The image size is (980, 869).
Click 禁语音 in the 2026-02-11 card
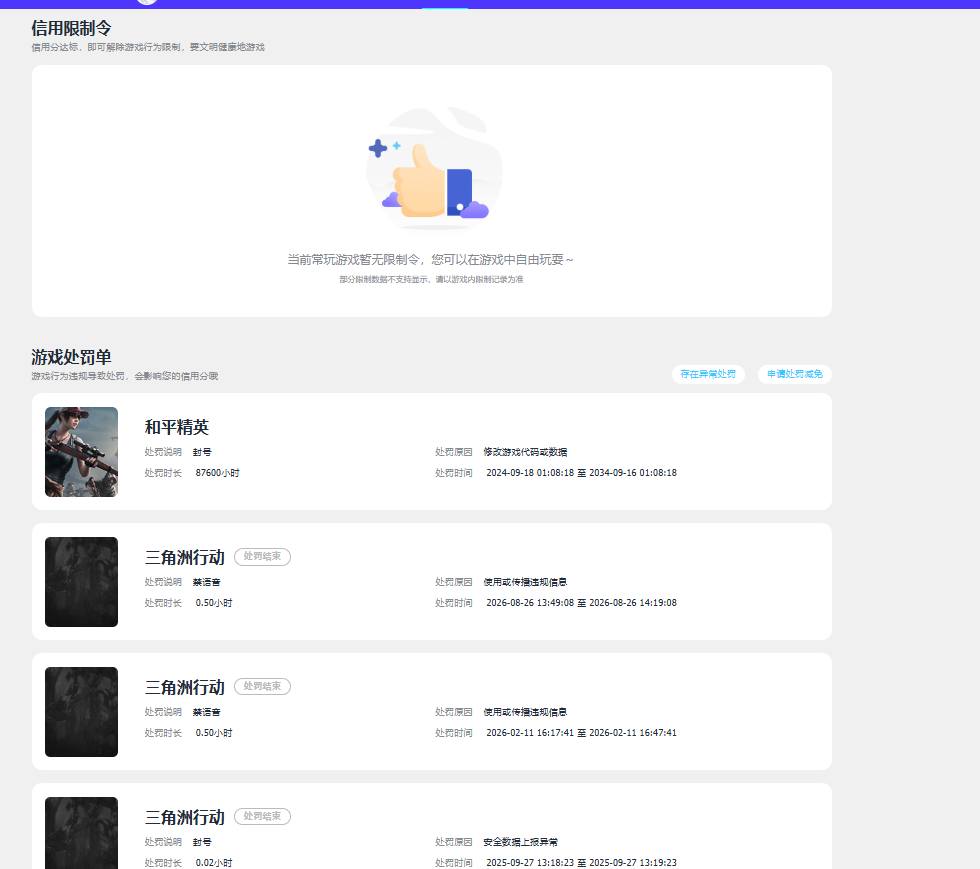[206, 712]
